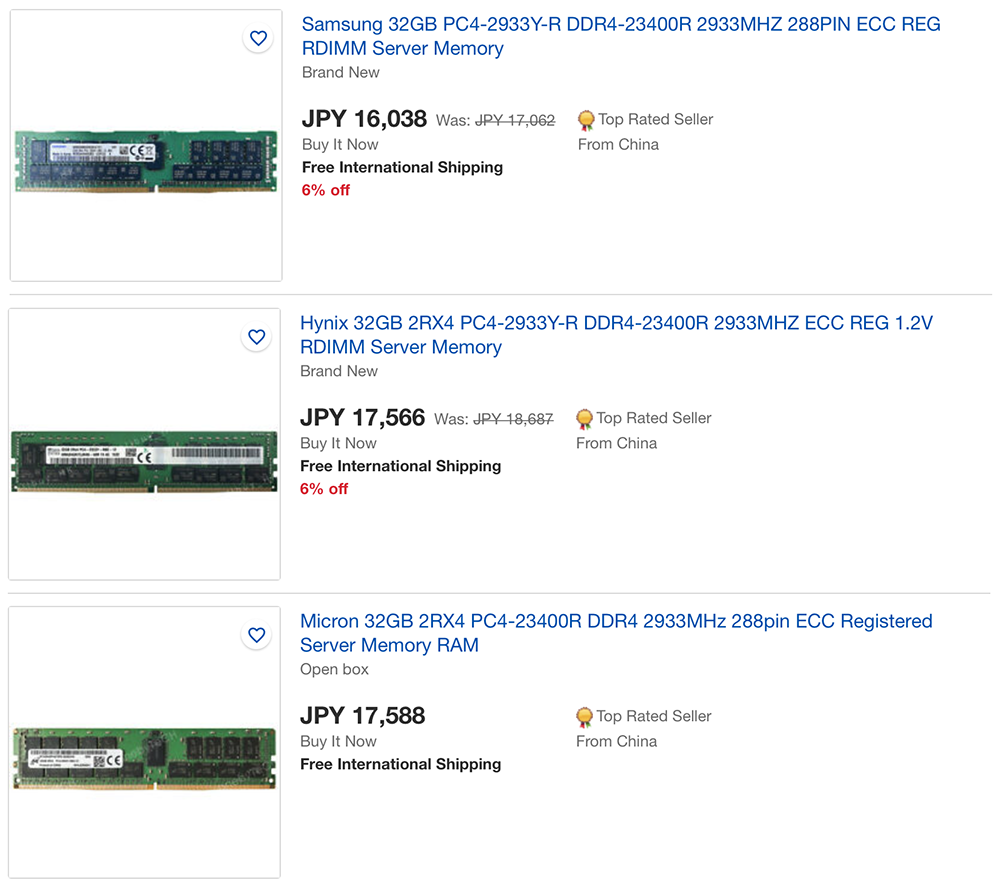Image resolution: width=1000 pixels, height=886 pixels.
Task: Open Micron 32GB 2RX4 listing title
Action: click(615, 633)
